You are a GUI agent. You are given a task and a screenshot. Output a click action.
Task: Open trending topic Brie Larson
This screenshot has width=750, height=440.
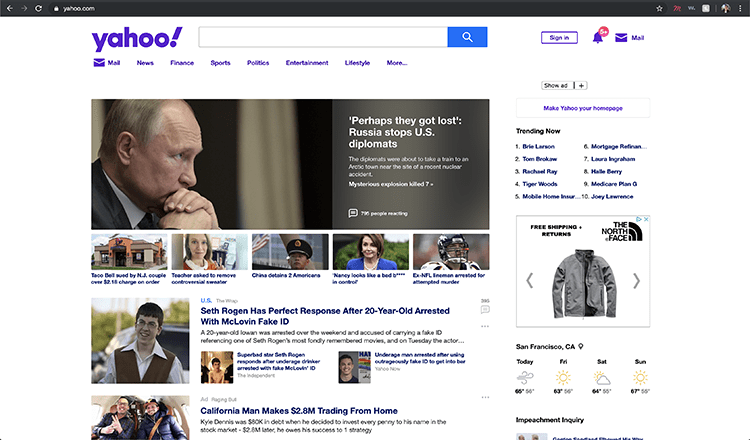tap(540, 146)
